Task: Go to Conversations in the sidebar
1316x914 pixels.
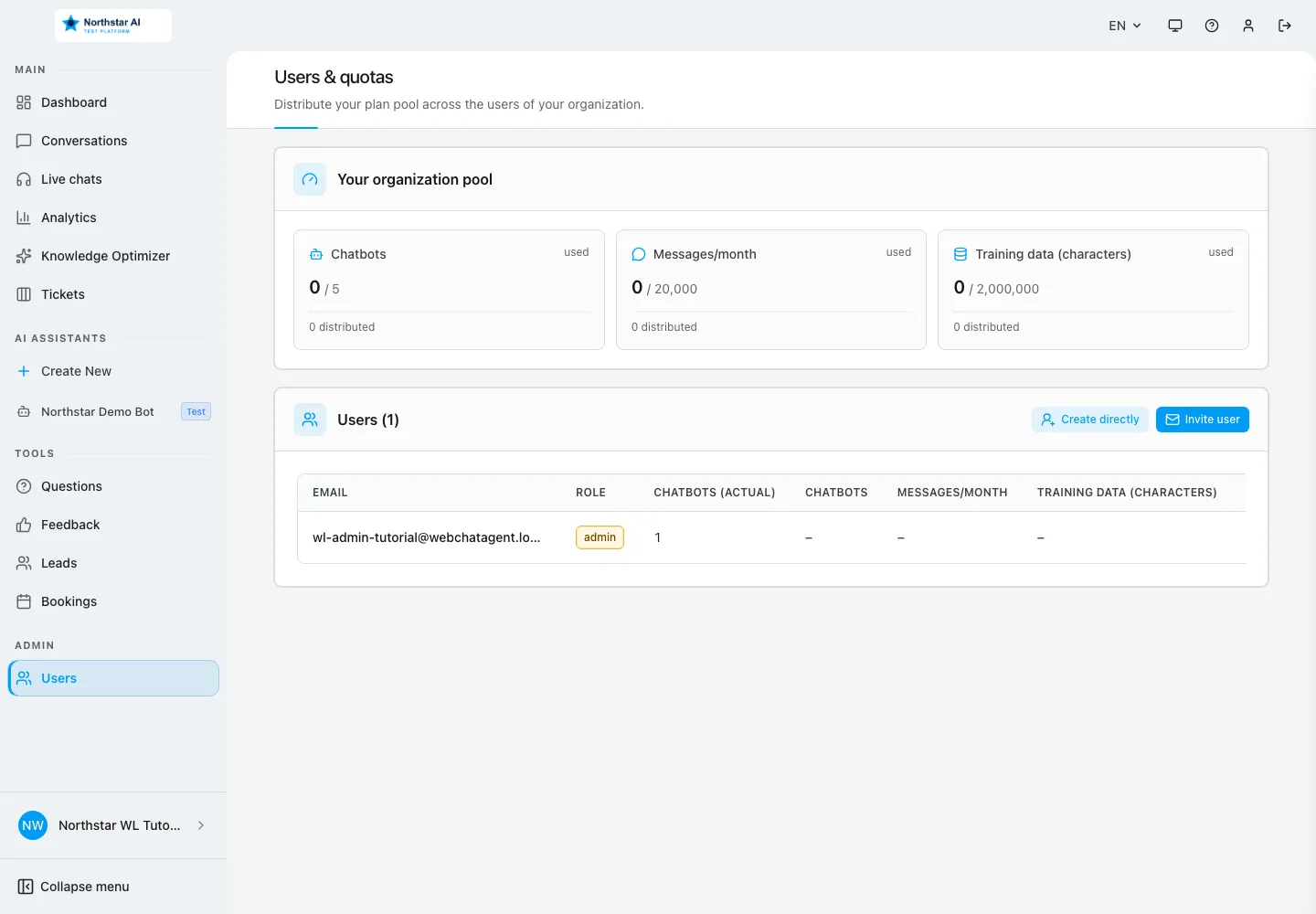Action: (113, 141)
